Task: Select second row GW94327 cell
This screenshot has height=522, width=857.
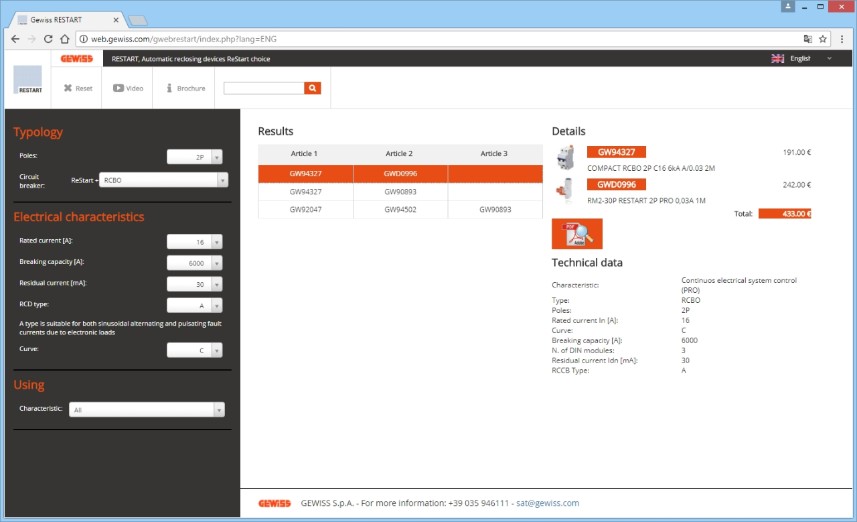Action: click(306, 191)
